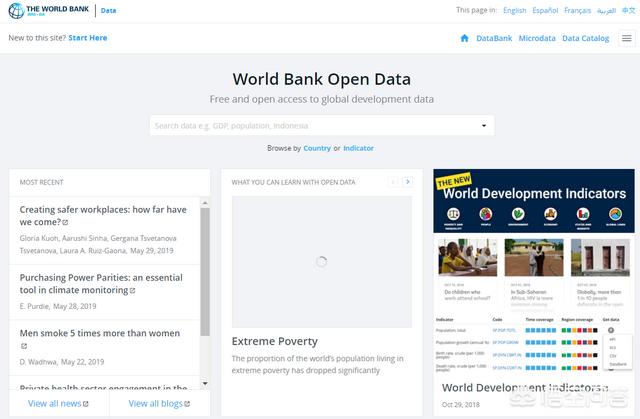Click Economy theme icon in banner
This screenshot has width=640, height=419.
click(x=551, y=214)
